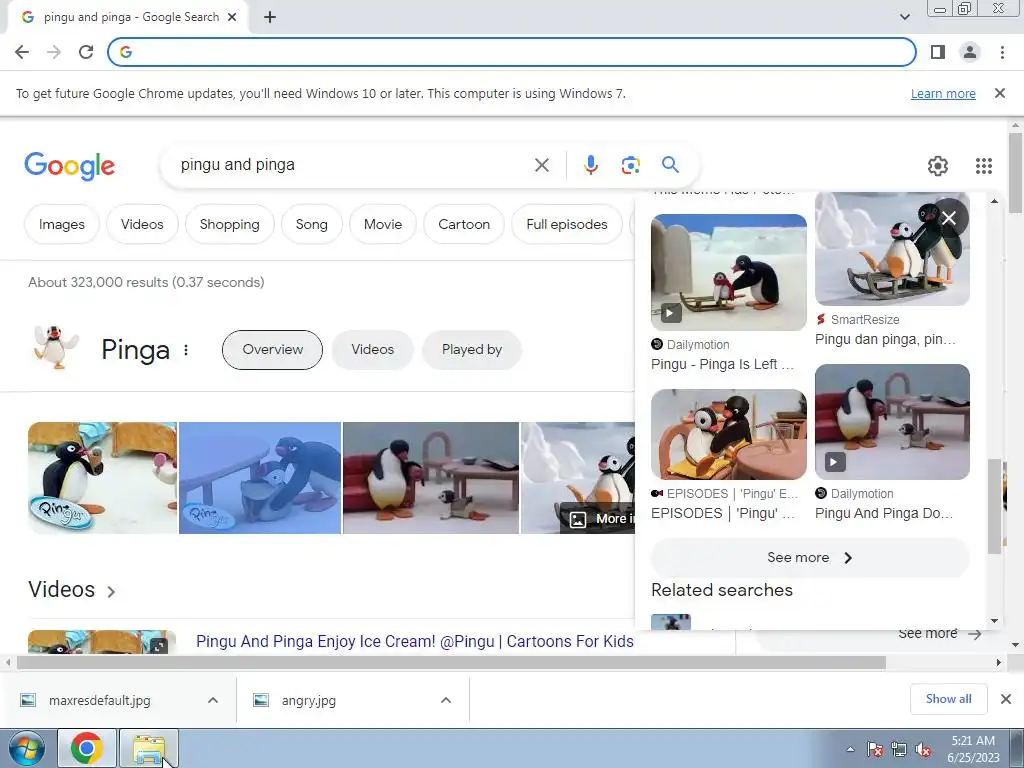Screen dimensions: 1024x768
Task: Click the horizontal page scrollbar
Action: coord(451,663)
